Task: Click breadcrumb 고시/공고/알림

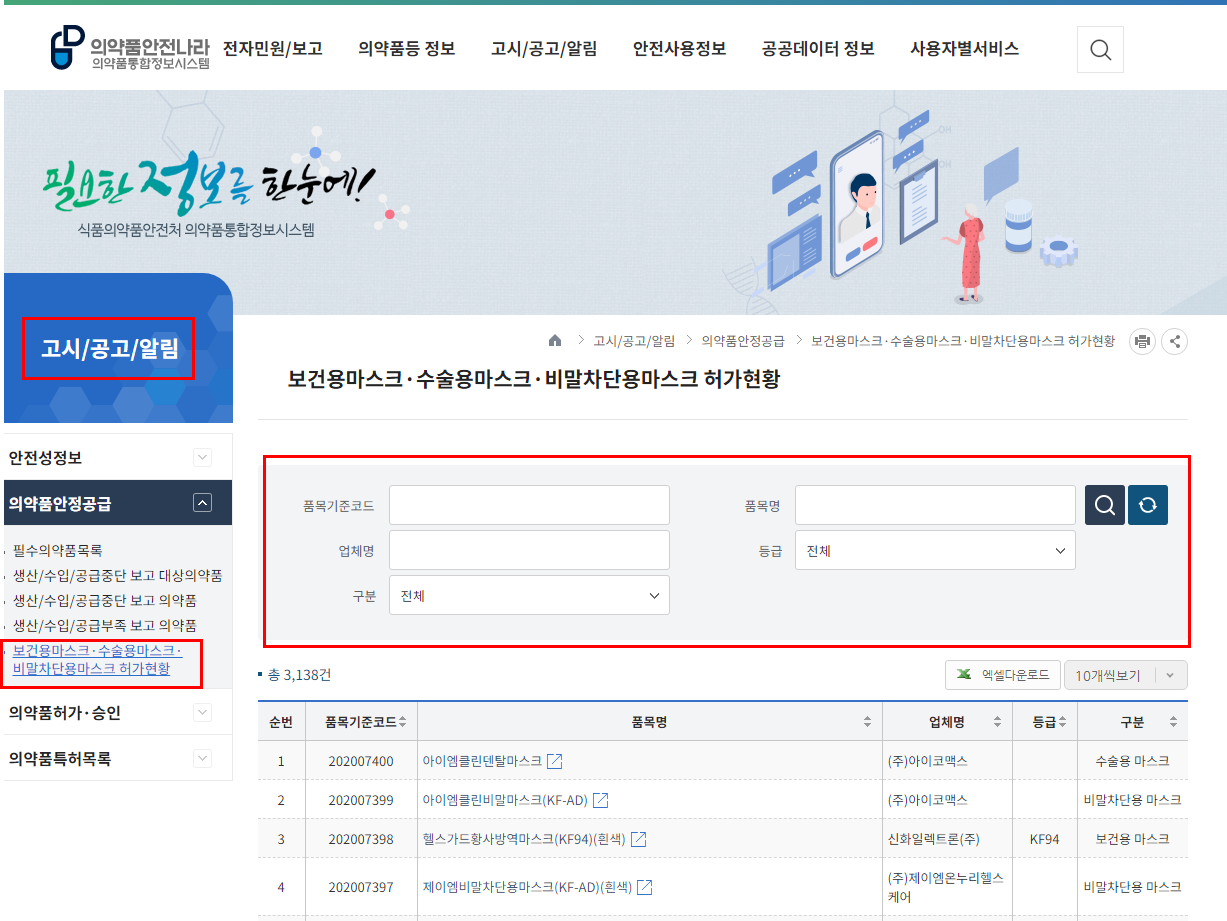Action: 634,341
